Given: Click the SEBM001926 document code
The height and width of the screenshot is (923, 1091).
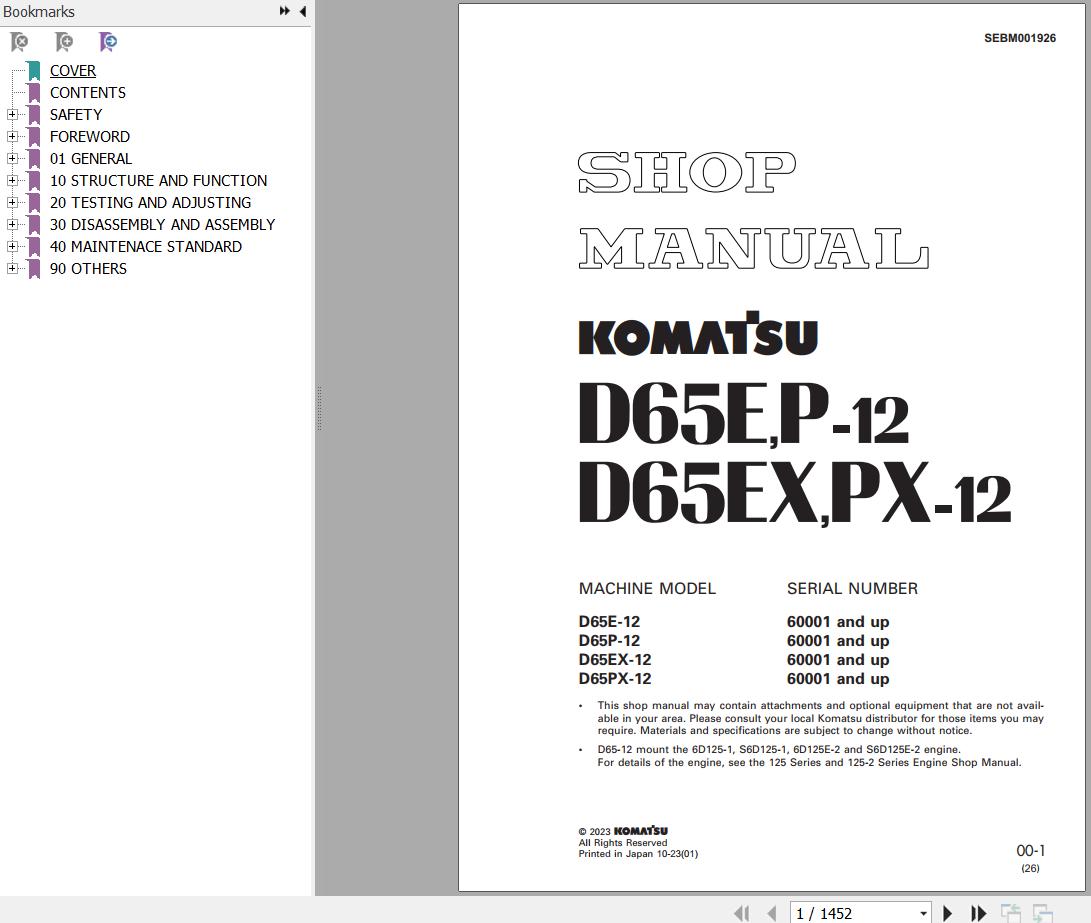Looking at the screenshot, I should click(x=1019, y=38).
